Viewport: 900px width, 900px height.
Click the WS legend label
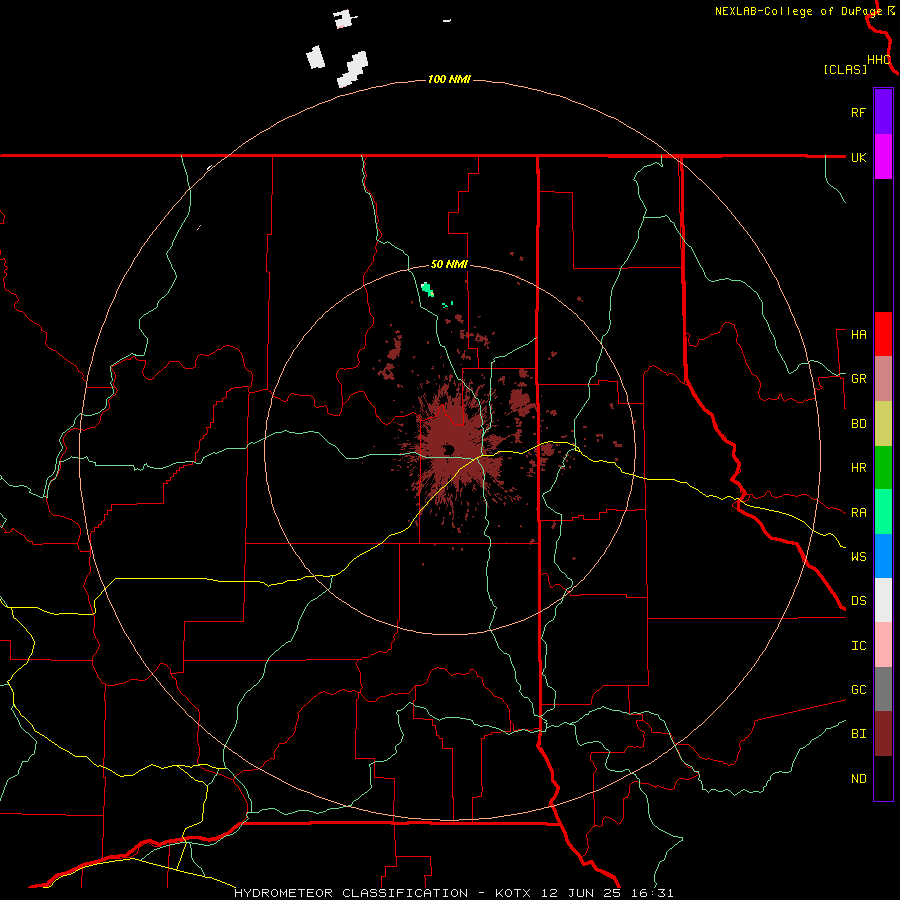(858, 557)
